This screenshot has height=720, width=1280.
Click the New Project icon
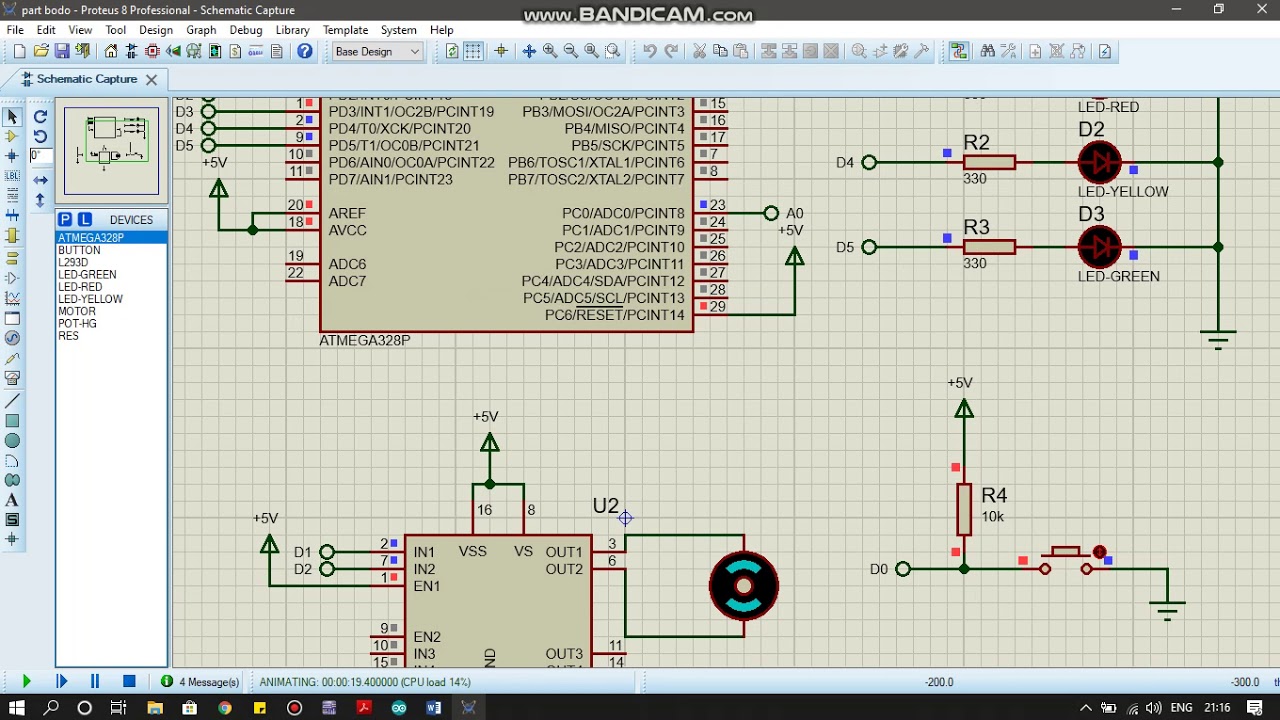(x=19, y=51)
